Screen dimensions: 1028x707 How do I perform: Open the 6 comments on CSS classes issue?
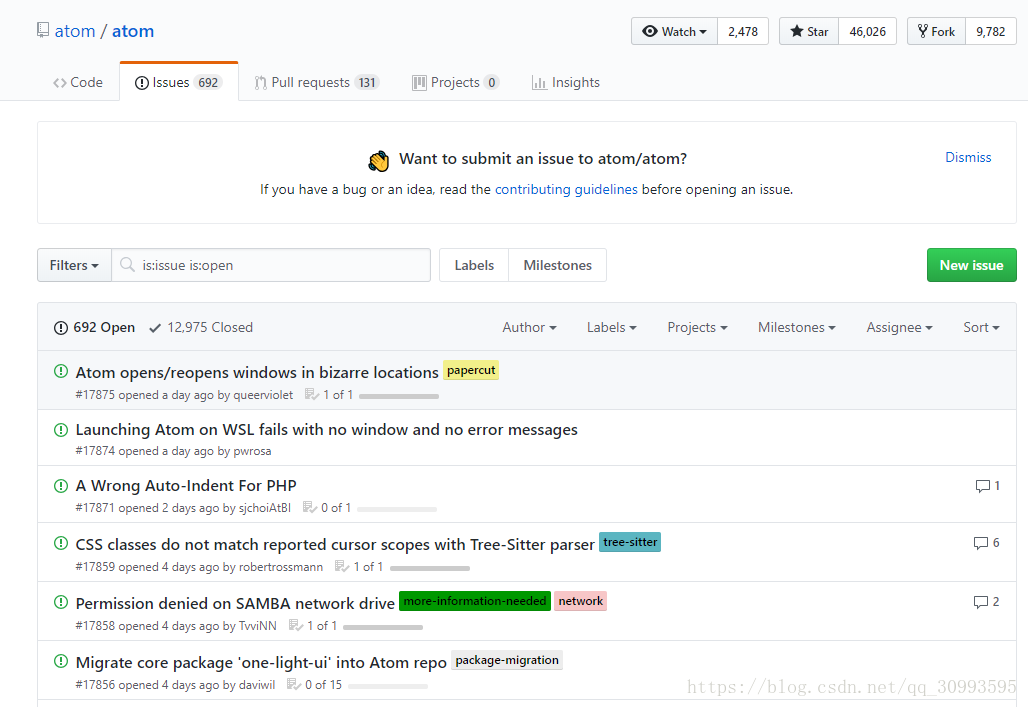click(x=987, y=543)
